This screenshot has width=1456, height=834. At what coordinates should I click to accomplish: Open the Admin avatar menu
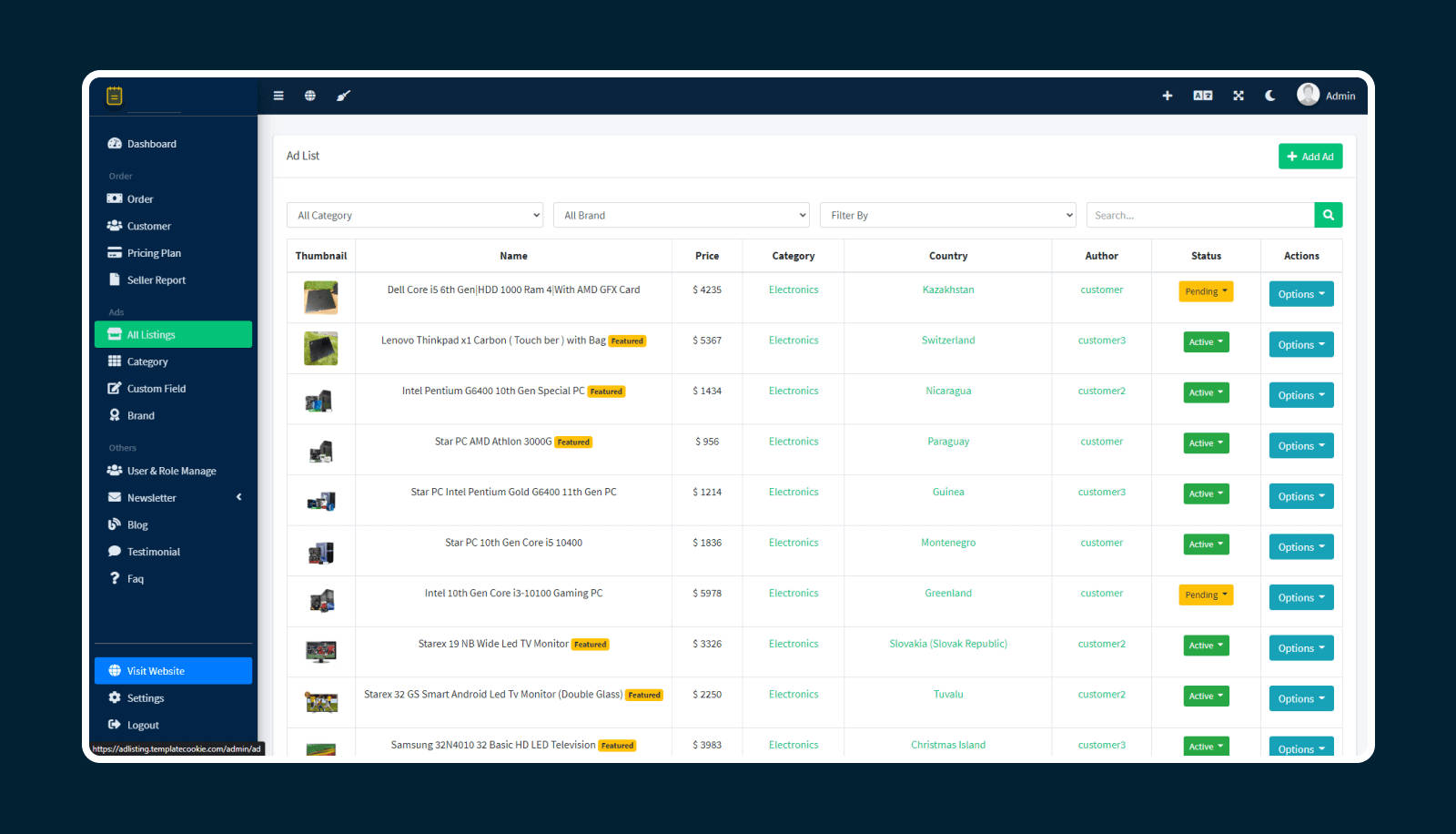(x=1326, y=95)
